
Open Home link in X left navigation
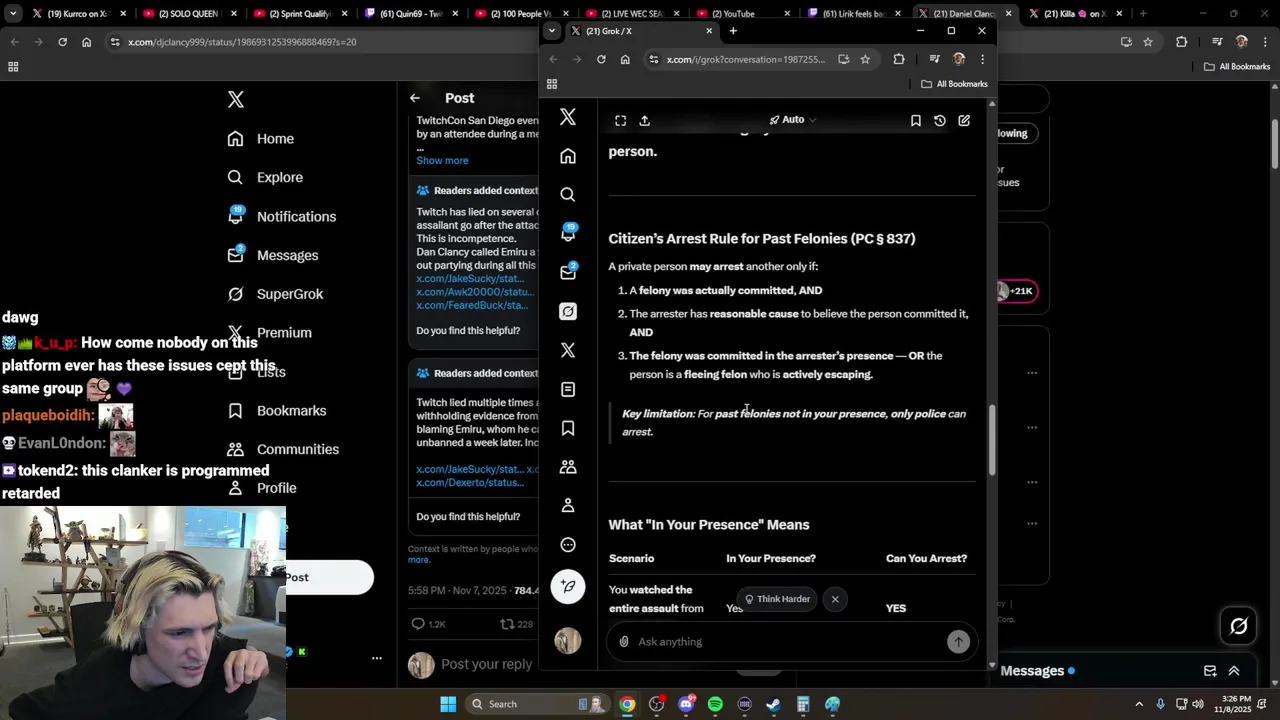261,139
